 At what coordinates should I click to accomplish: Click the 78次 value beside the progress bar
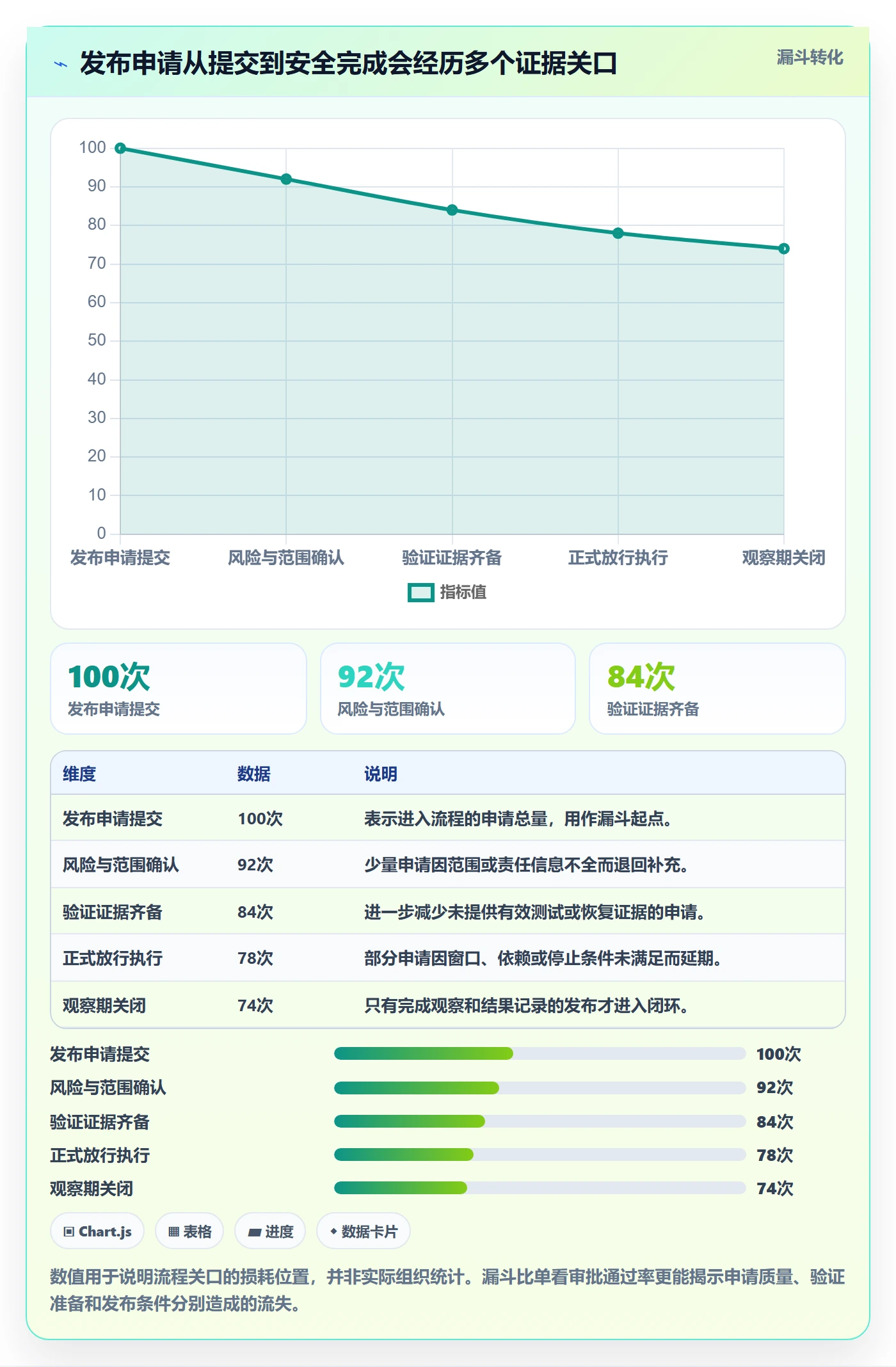coord(774,1155)
